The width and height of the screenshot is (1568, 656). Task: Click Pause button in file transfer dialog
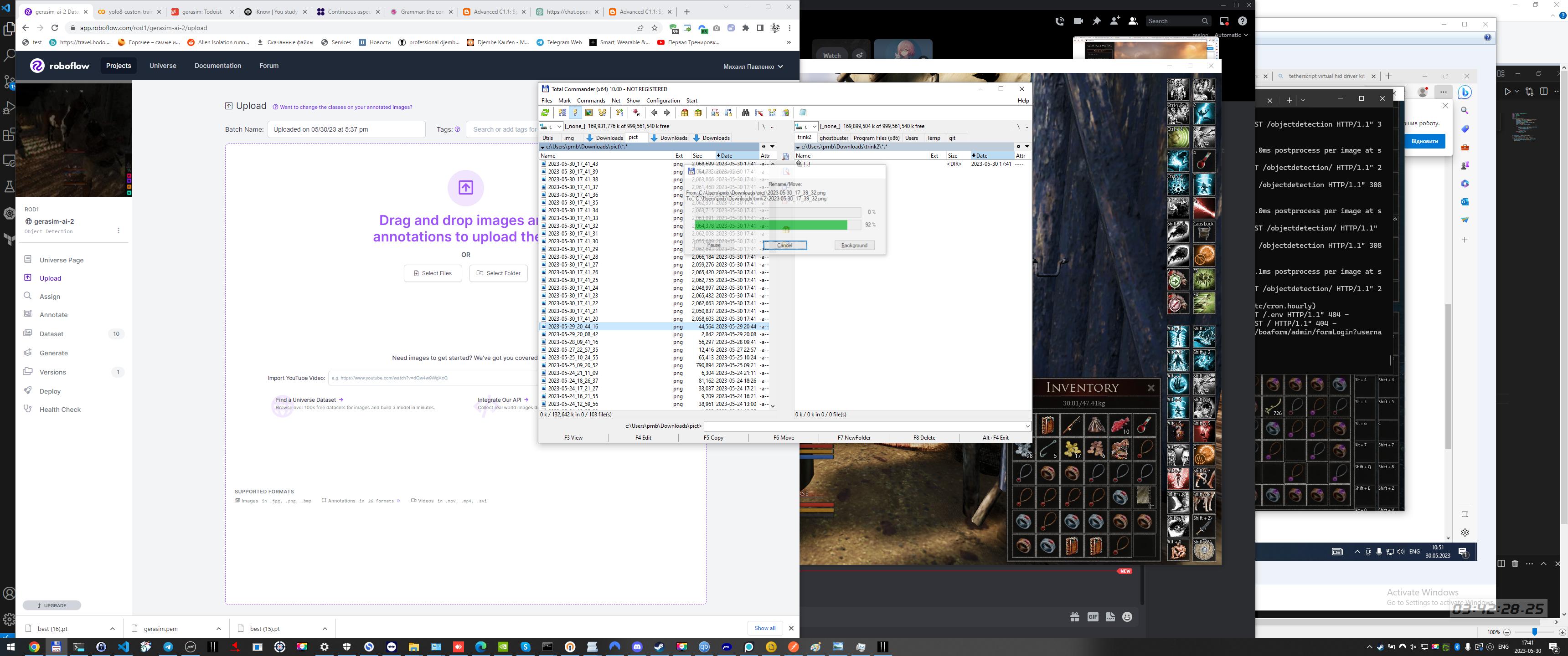[x=713, y=245]
